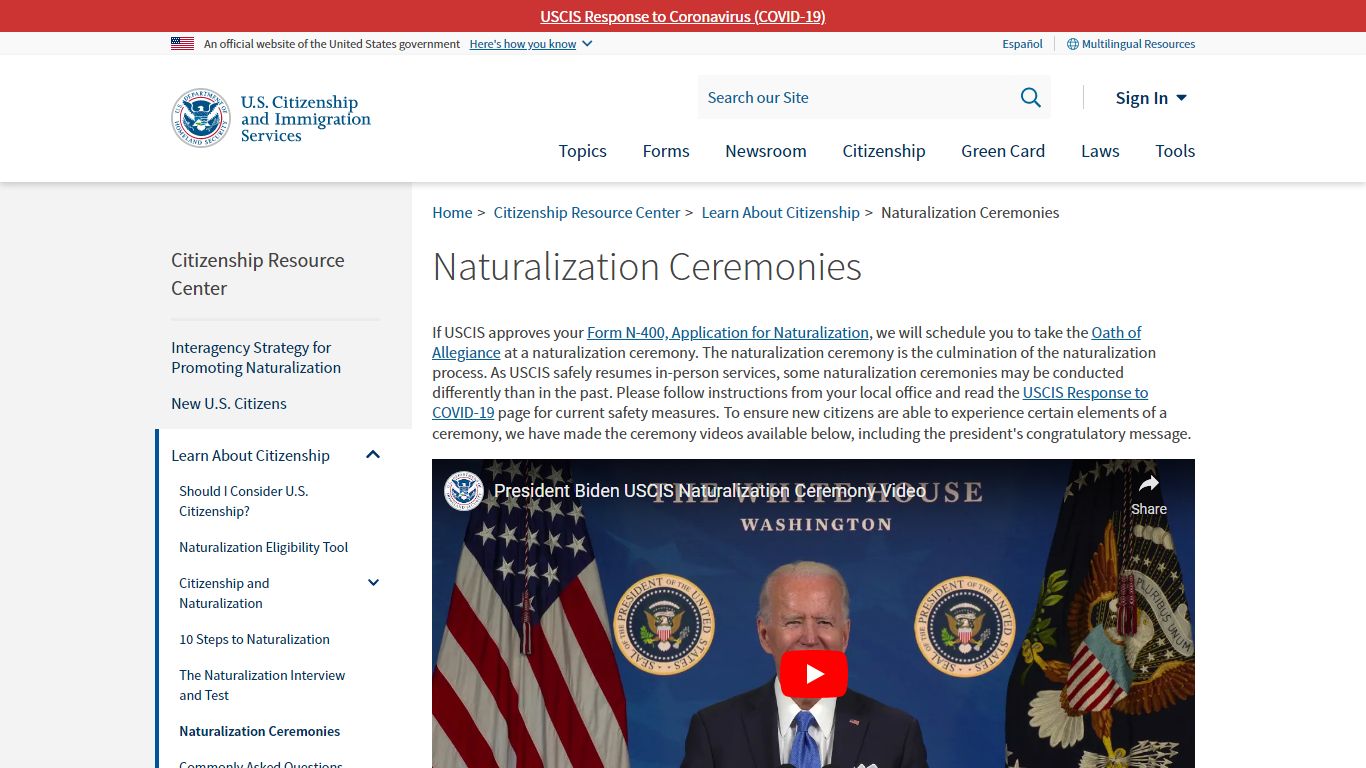Click the search magnifier icon
Image resolution: width=1366 pixels, height=768 pixels.
[x=1030, y=97]
